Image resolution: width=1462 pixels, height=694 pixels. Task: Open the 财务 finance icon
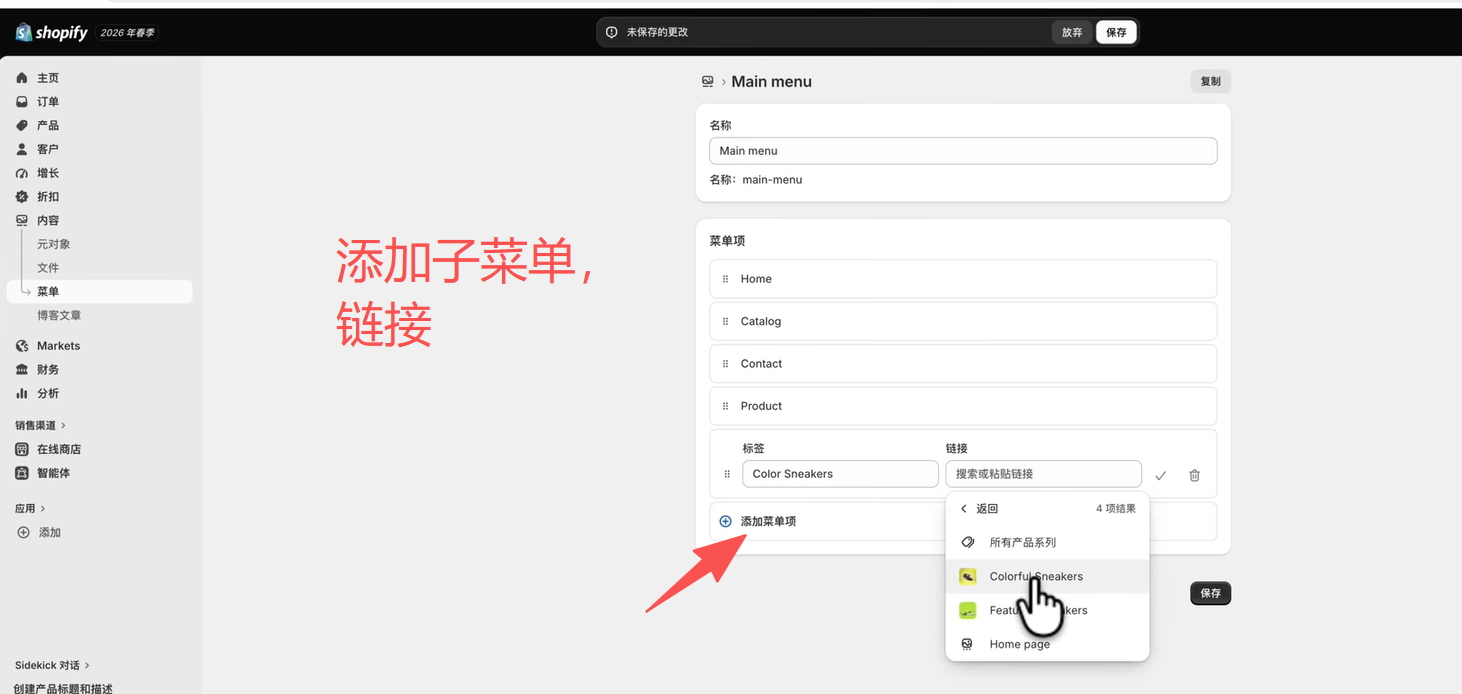click(x=22, y=370)
